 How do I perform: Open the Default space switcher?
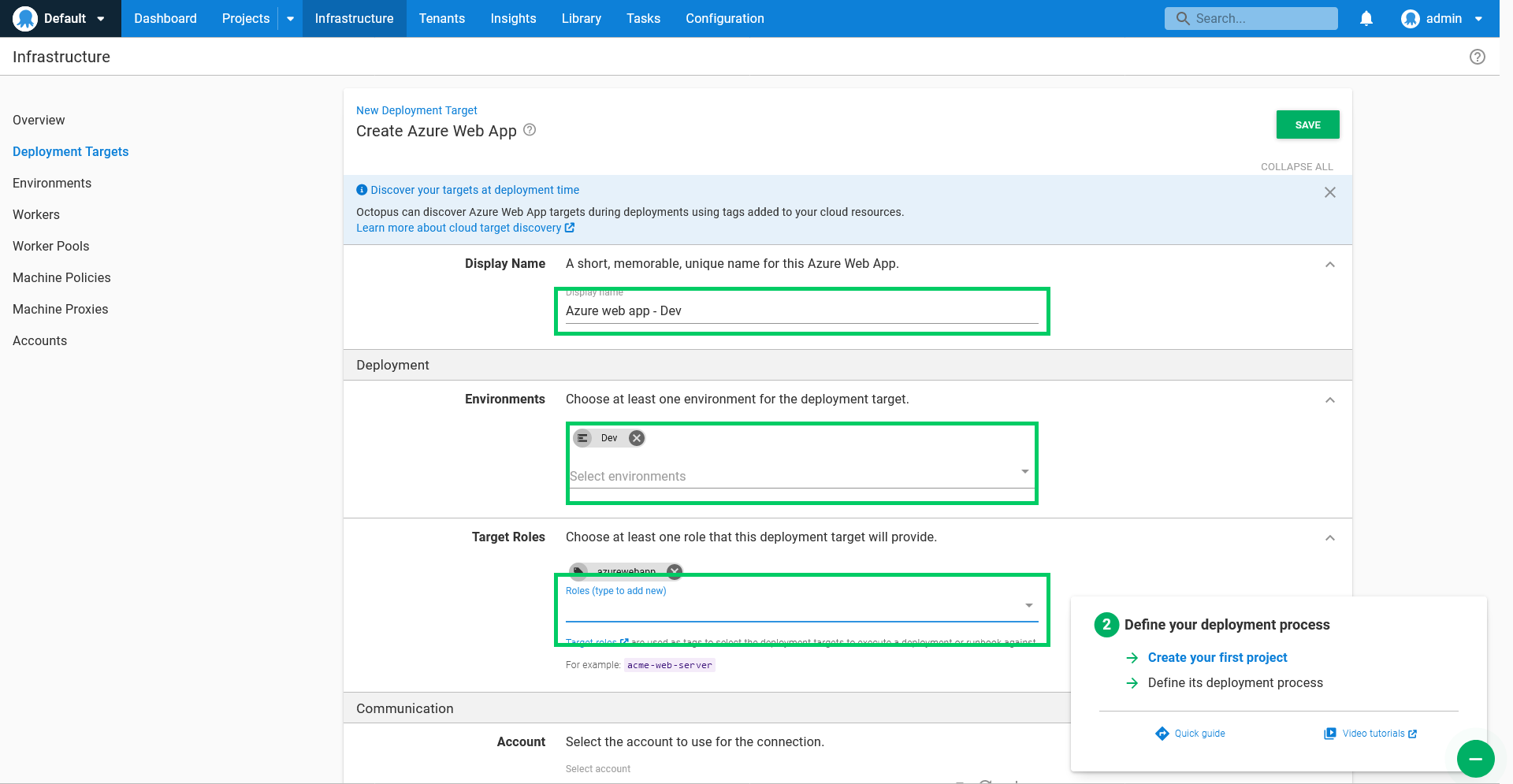(x=60, y=18)
